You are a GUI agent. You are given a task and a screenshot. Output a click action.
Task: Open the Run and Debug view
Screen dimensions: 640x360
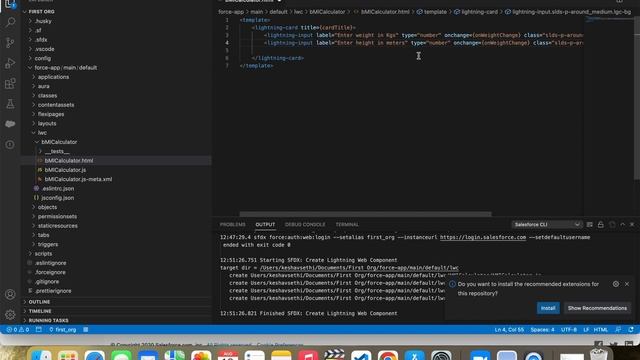pos(10,63)
